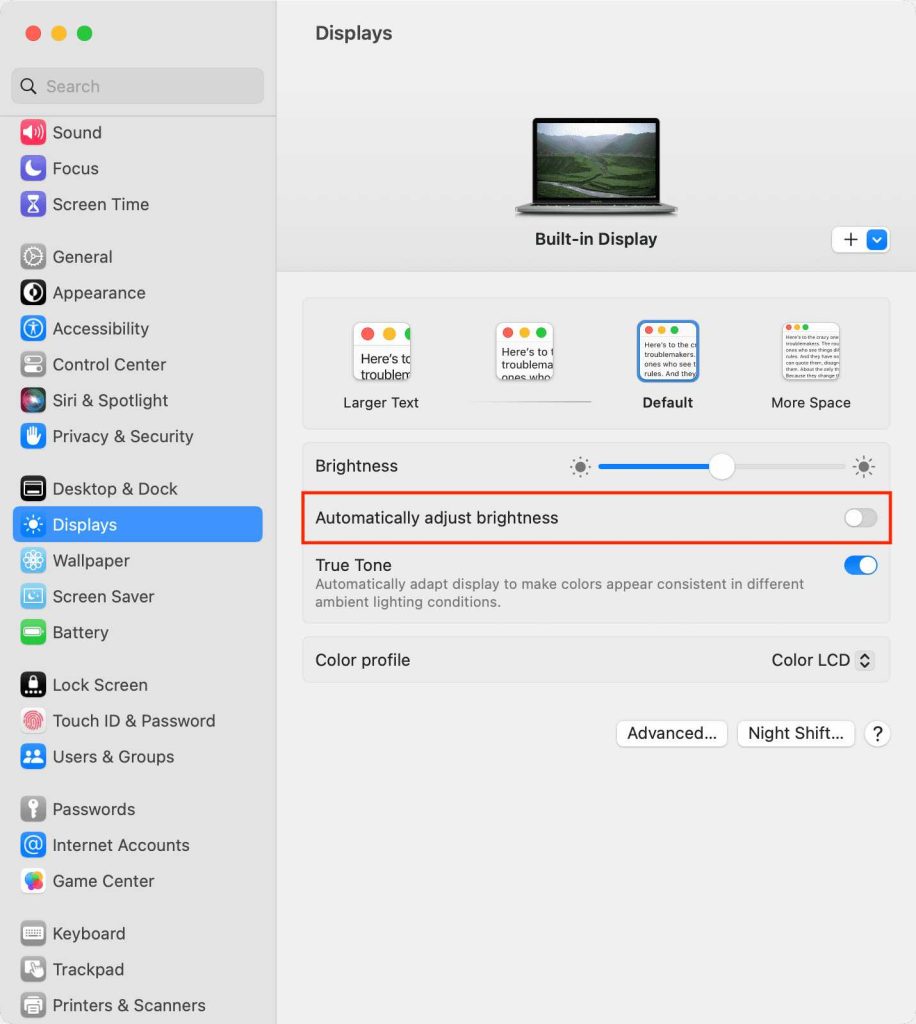
Task: Select the More Space resolution thumbnail
Action: point(811,351)
